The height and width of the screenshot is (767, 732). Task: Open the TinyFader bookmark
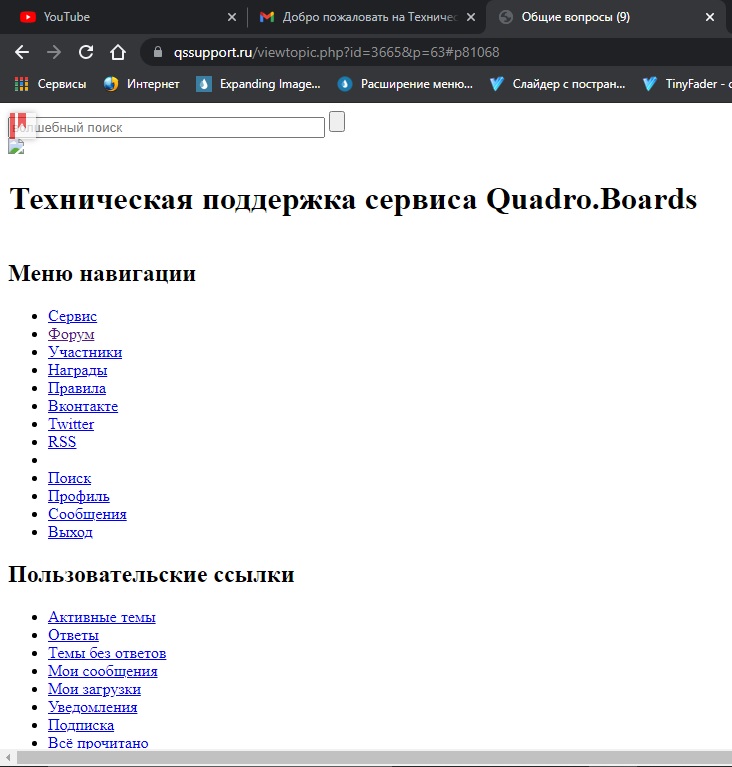[686, 84]
